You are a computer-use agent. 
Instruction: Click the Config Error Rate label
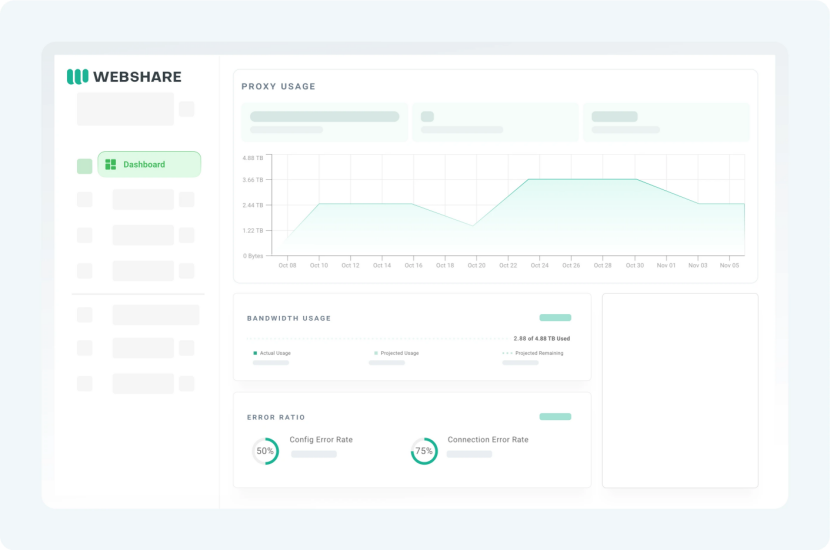321,440
